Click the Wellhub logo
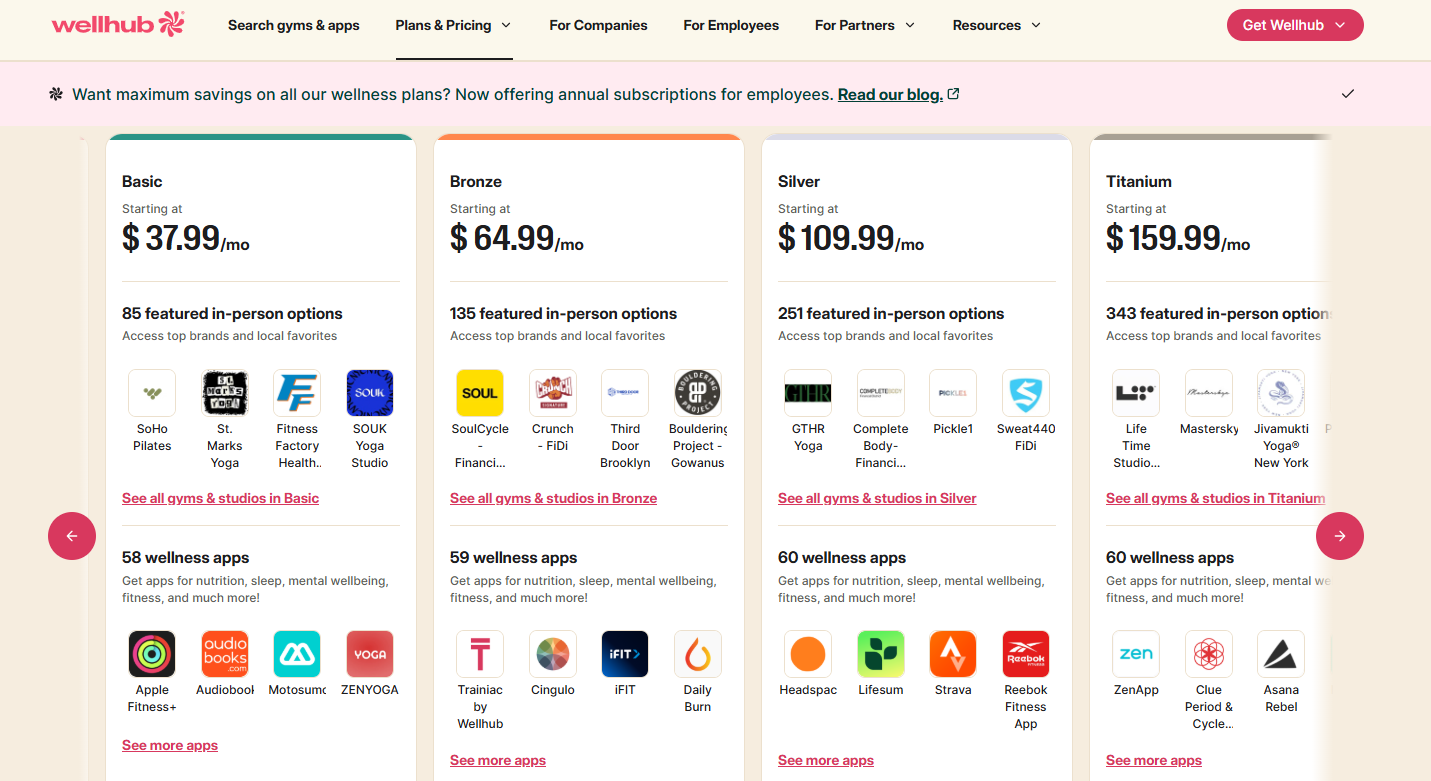1431x781 pixels. click(x=118, y=24)
